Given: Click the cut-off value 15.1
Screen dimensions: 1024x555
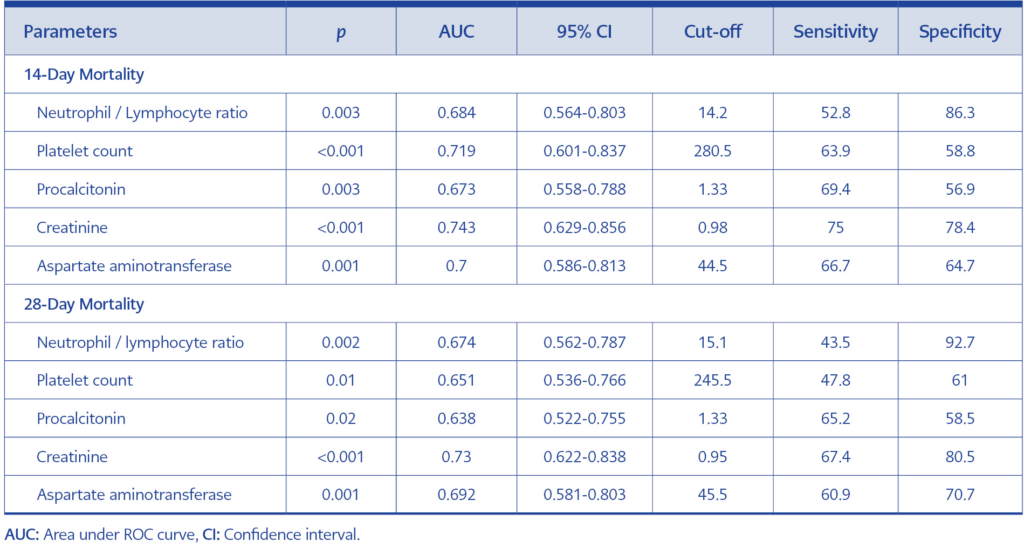Looking at the screenshot, I should [x=715, y=343].
